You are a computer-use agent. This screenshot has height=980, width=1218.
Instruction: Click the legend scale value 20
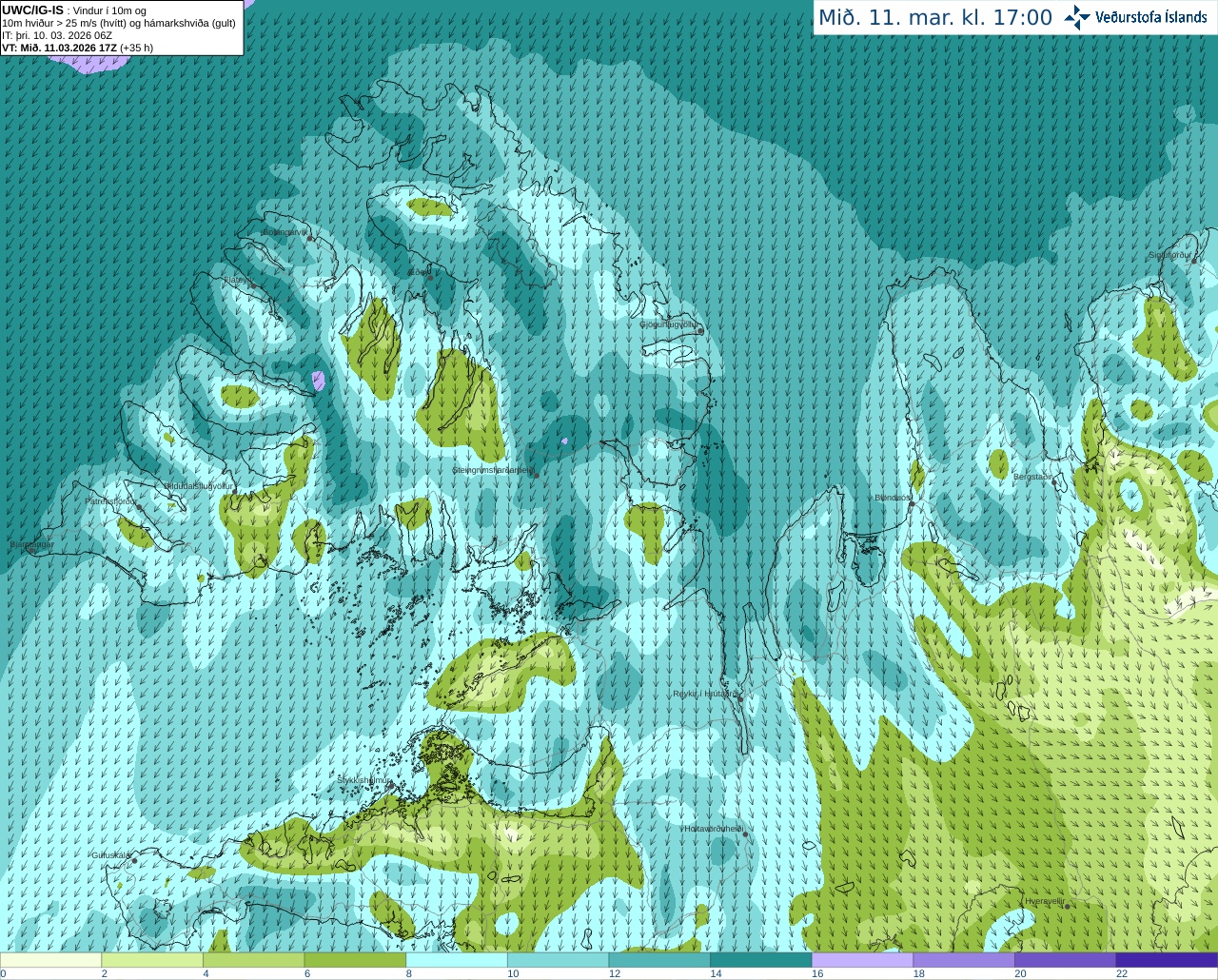(1020, 973)
